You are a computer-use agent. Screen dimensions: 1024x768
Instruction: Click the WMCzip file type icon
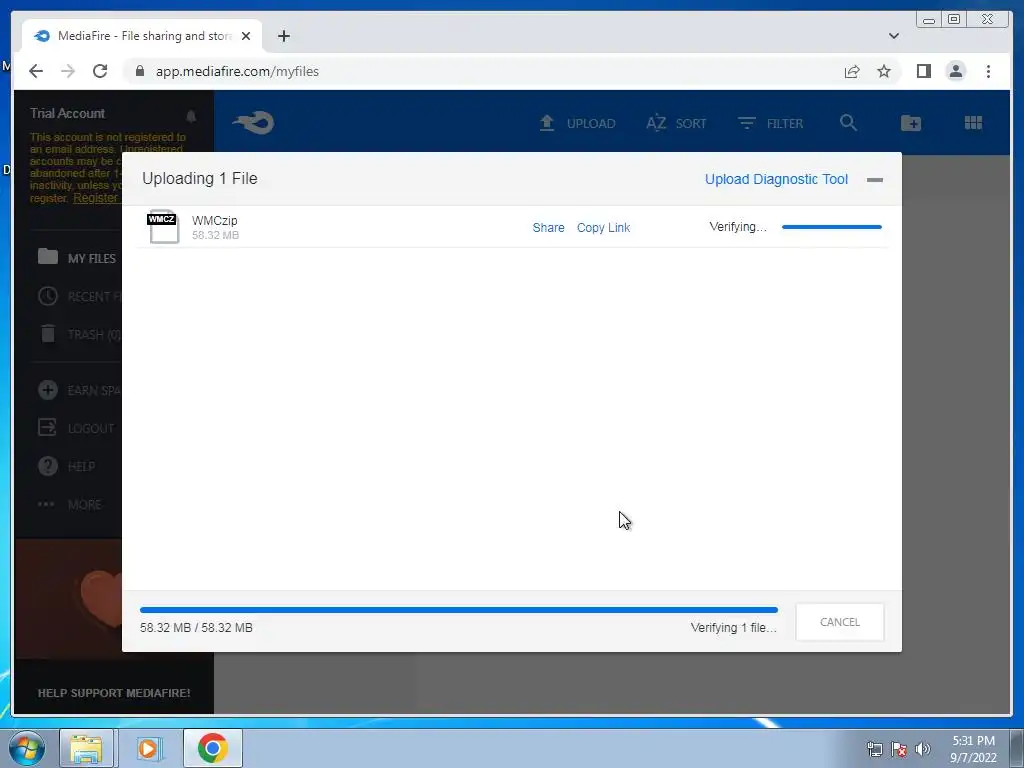(163, 227)
